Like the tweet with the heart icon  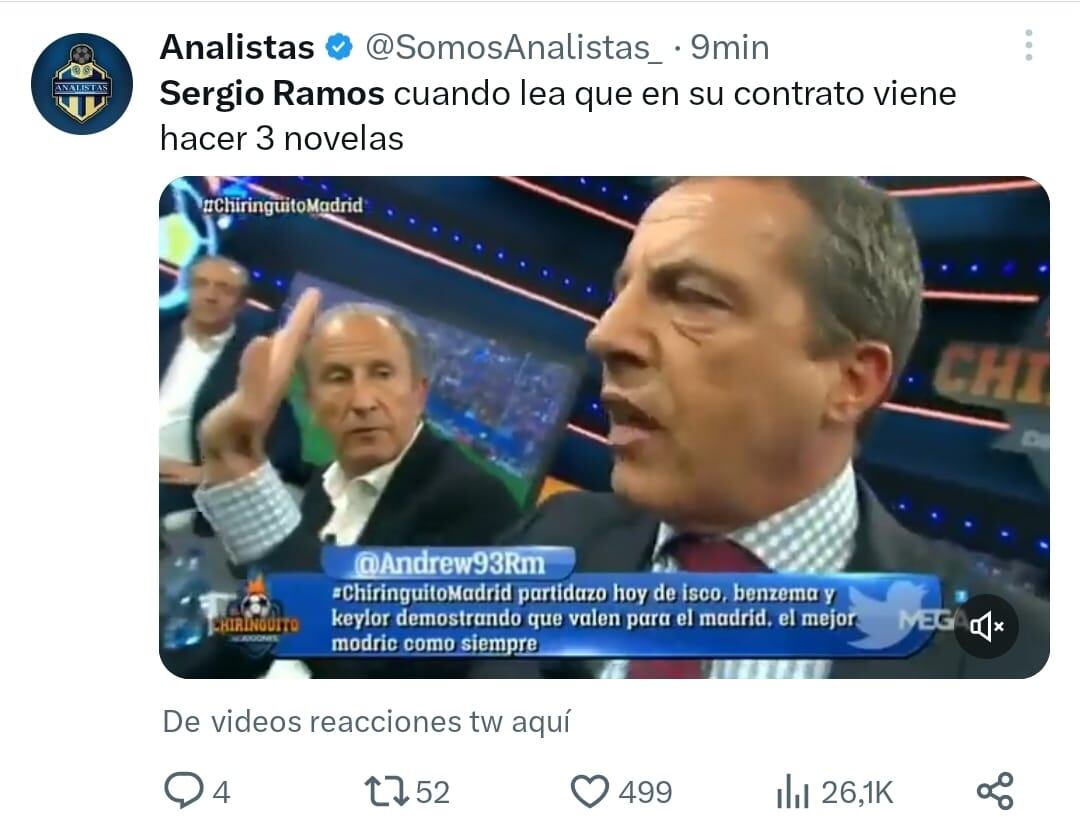pyautogui.click(x=590, y=791)
